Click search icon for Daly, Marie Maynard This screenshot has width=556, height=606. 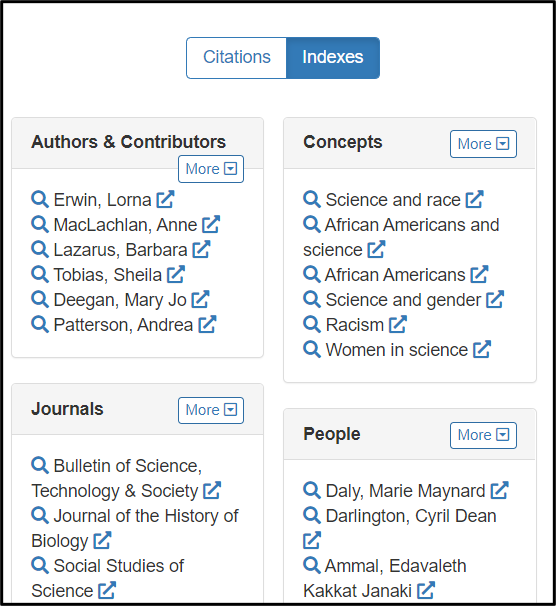(312, 490)
